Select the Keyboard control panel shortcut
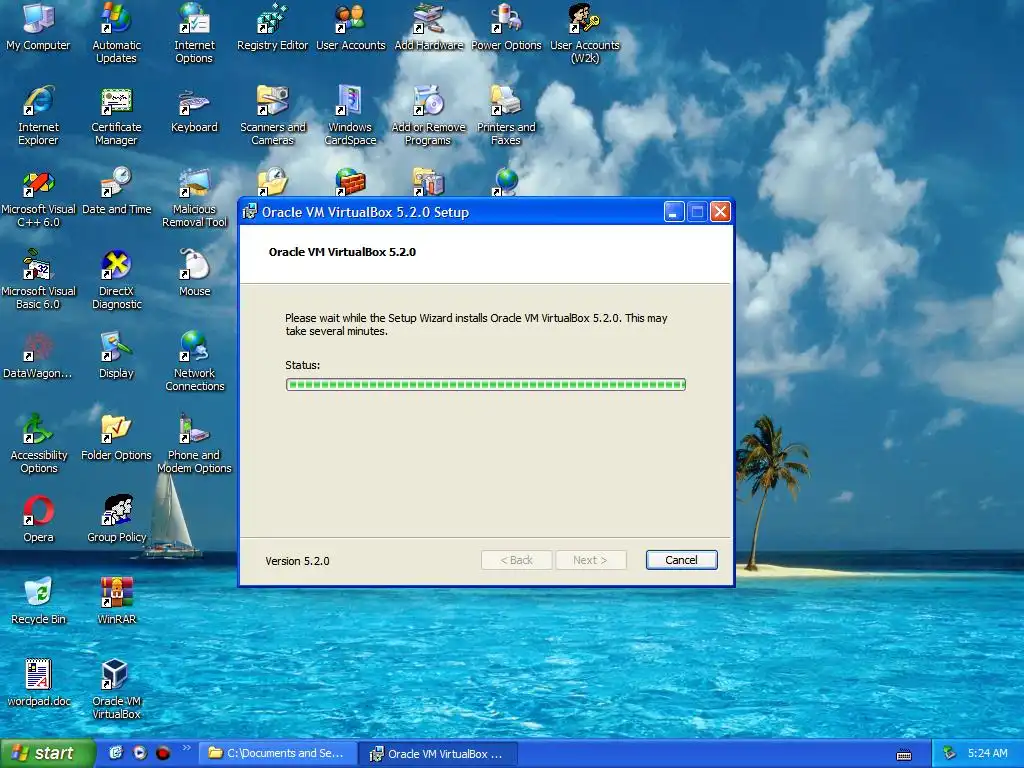This screenshot has height=768, width=1024. pos(194,109)
